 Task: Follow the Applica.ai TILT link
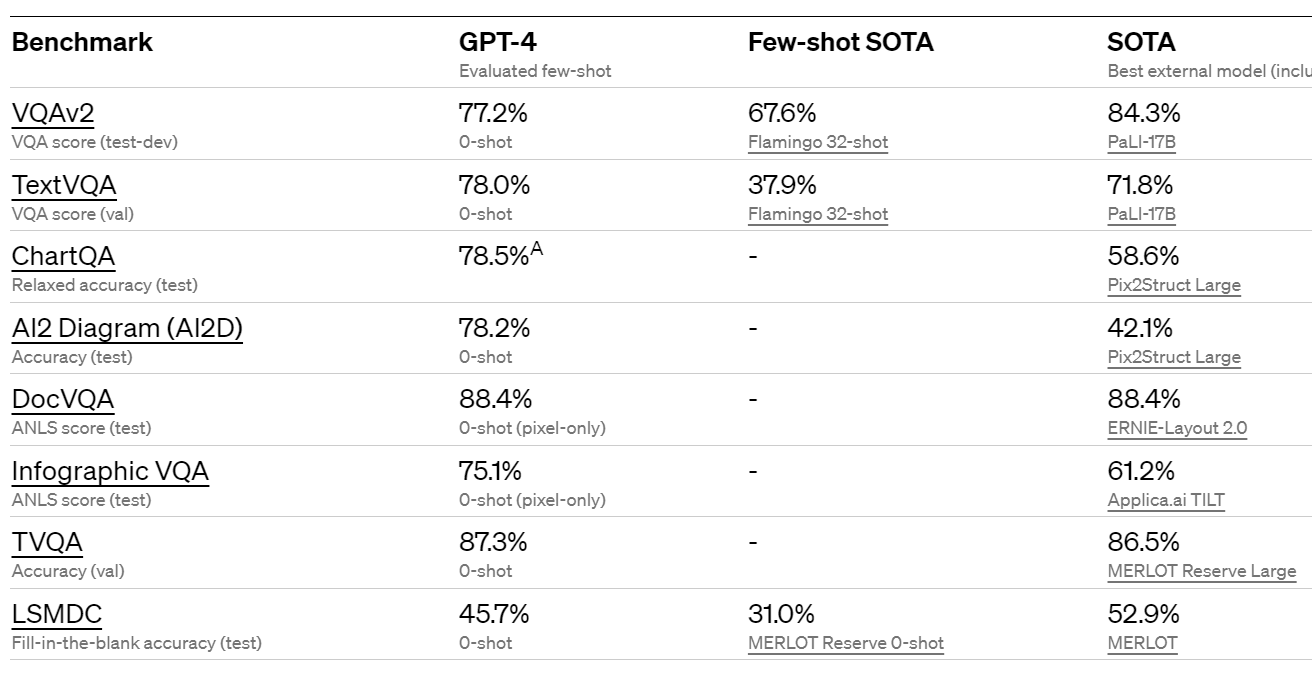pyautogui.click(x=1166, y=500)
